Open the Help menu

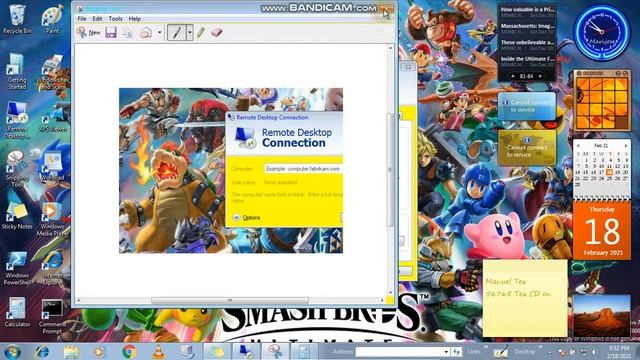135,19
